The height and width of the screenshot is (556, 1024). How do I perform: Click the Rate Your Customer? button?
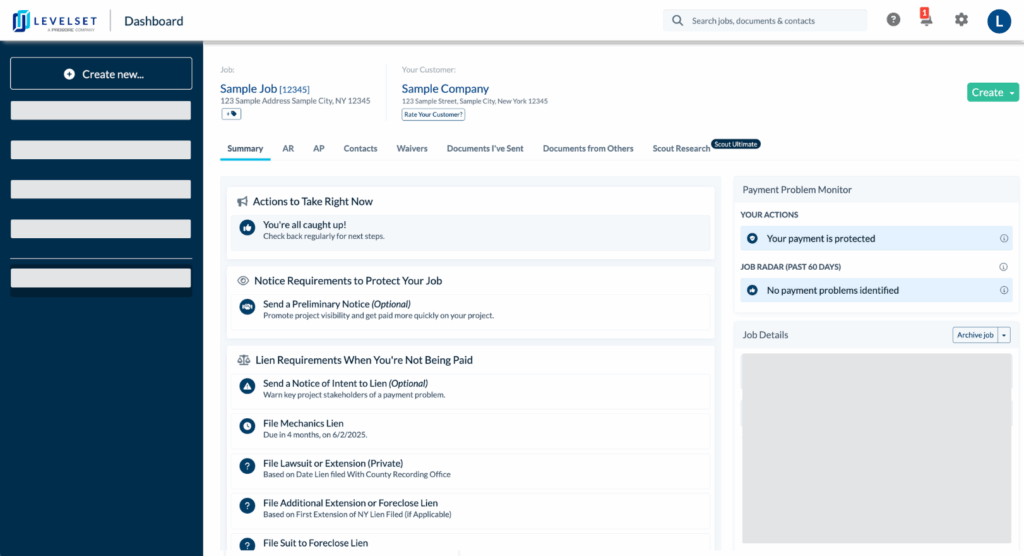(433, 114)
